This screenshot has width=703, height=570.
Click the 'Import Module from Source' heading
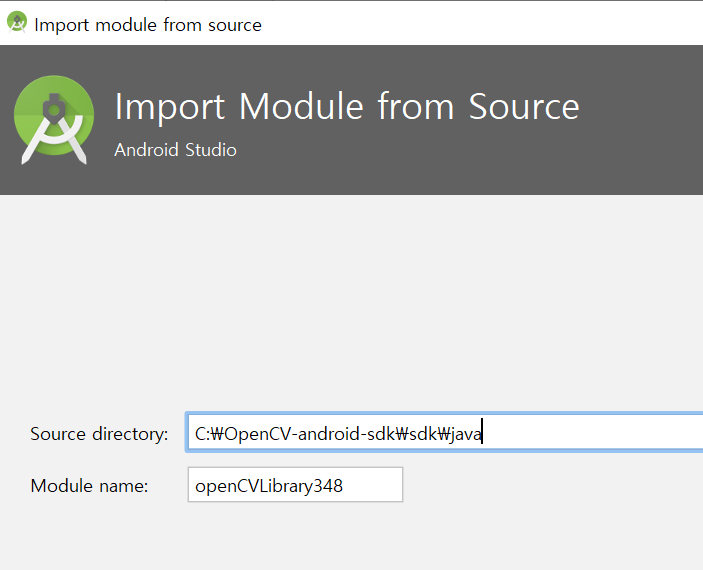[347, 107]
